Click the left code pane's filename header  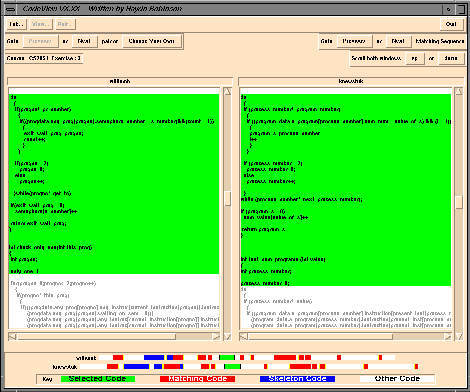point(120,81)
